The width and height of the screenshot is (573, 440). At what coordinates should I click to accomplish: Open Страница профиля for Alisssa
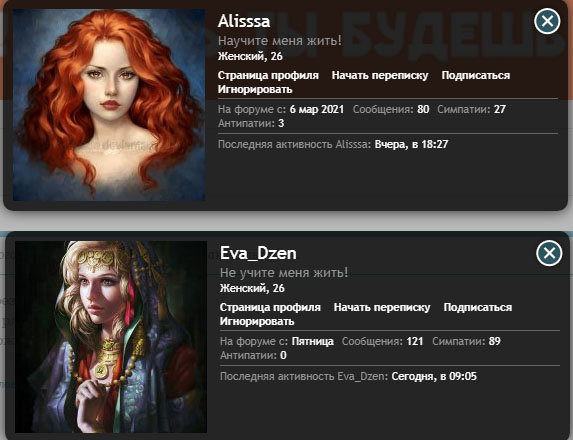(x=268, y=75)
